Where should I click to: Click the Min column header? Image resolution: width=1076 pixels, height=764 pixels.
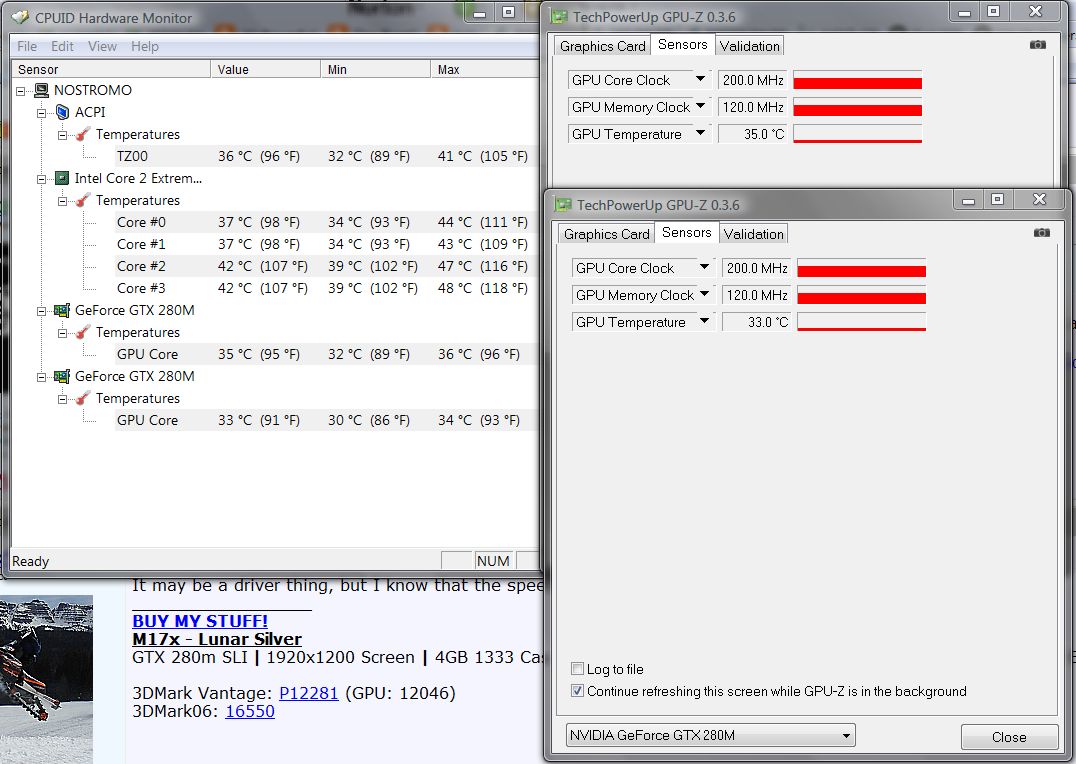click(x=375, y=69)
